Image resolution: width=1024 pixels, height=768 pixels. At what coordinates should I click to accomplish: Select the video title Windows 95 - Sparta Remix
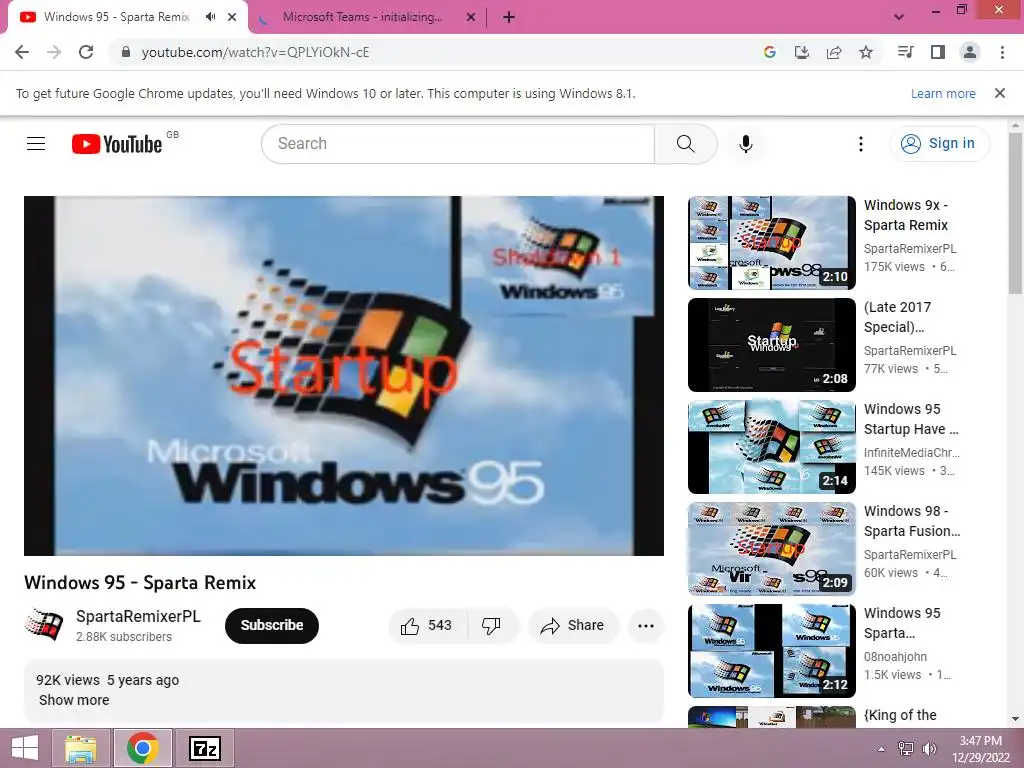140,583
